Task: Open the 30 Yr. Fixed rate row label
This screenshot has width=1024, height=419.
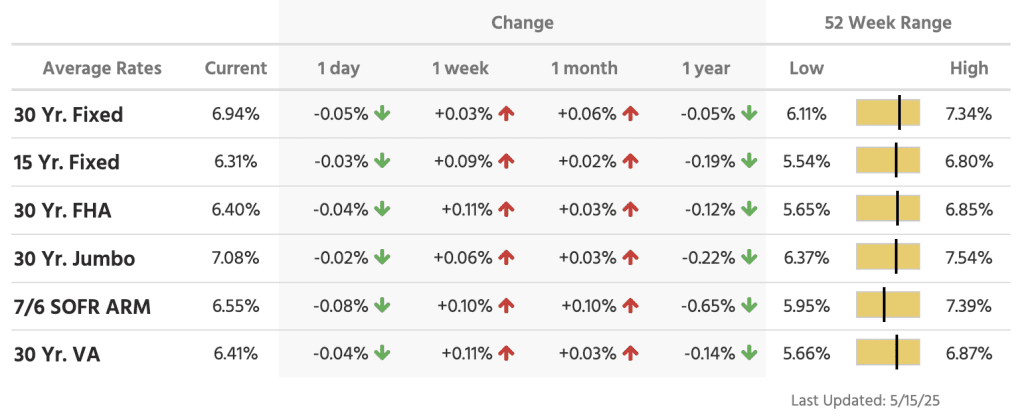Action: (x=69, y=115)
